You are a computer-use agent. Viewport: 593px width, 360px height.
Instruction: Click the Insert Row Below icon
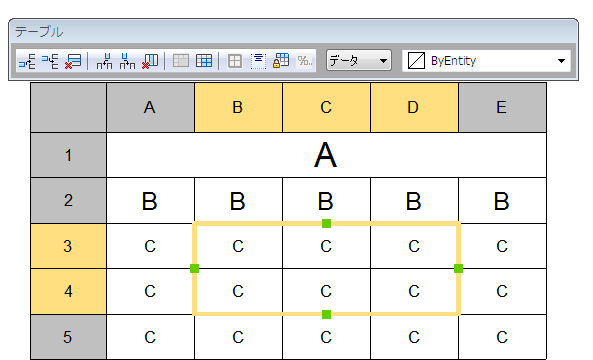point(50,61)
